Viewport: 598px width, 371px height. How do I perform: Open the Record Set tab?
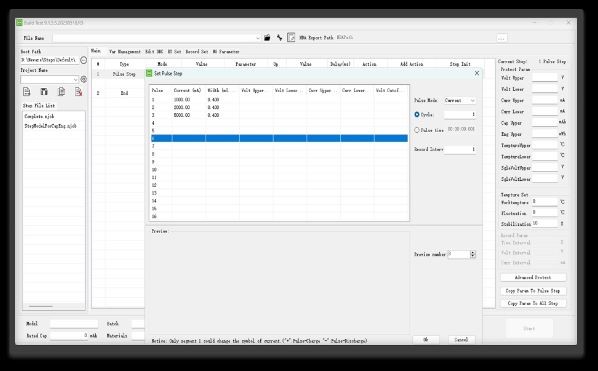pos(197,51)
